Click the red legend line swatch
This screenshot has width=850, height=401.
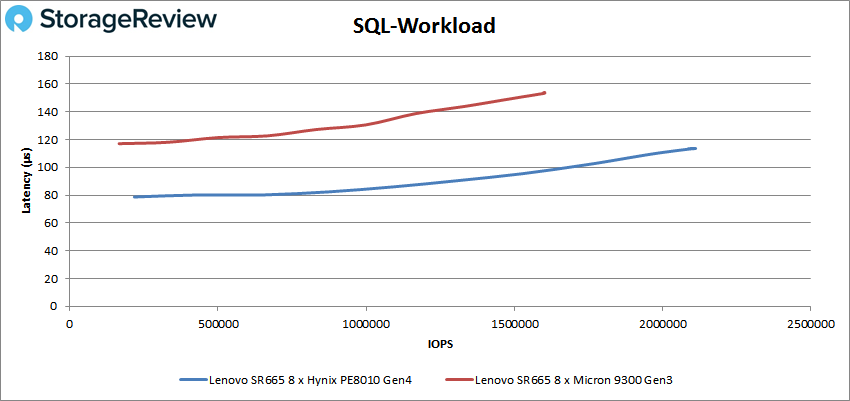[458, 380]
